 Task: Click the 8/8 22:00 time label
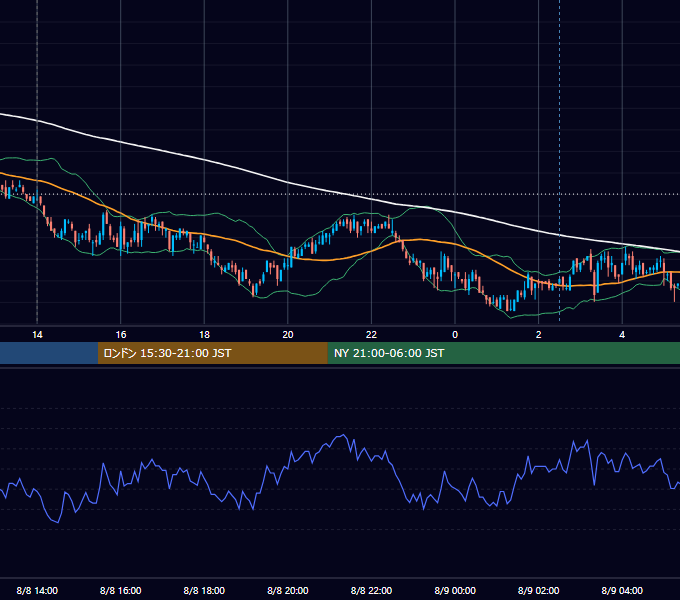[371, 590]
